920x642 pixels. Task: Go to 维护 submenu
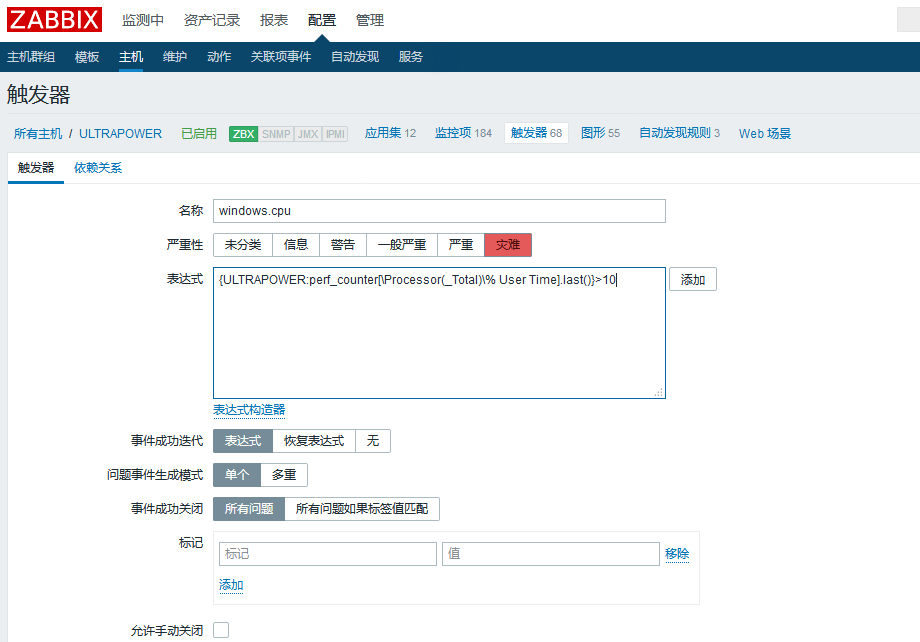tap(175, 57)
